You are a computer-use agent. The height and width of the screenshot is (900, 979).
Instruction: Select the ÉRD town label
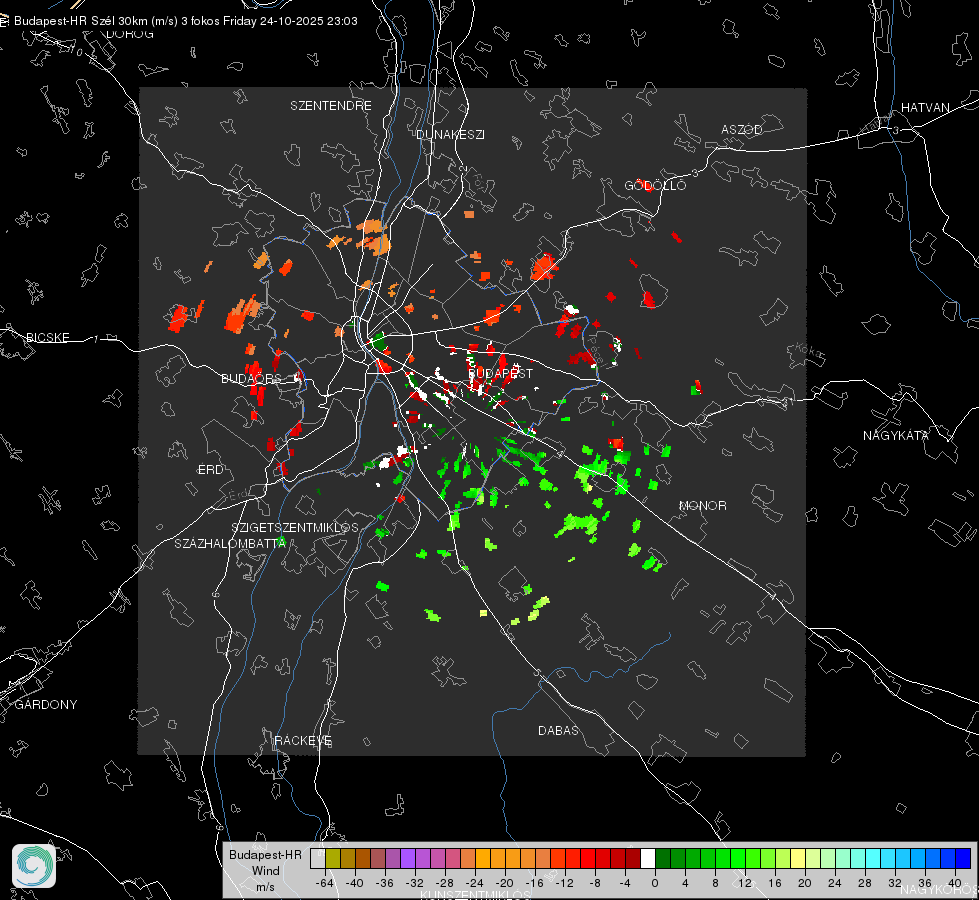coord(210,470)
